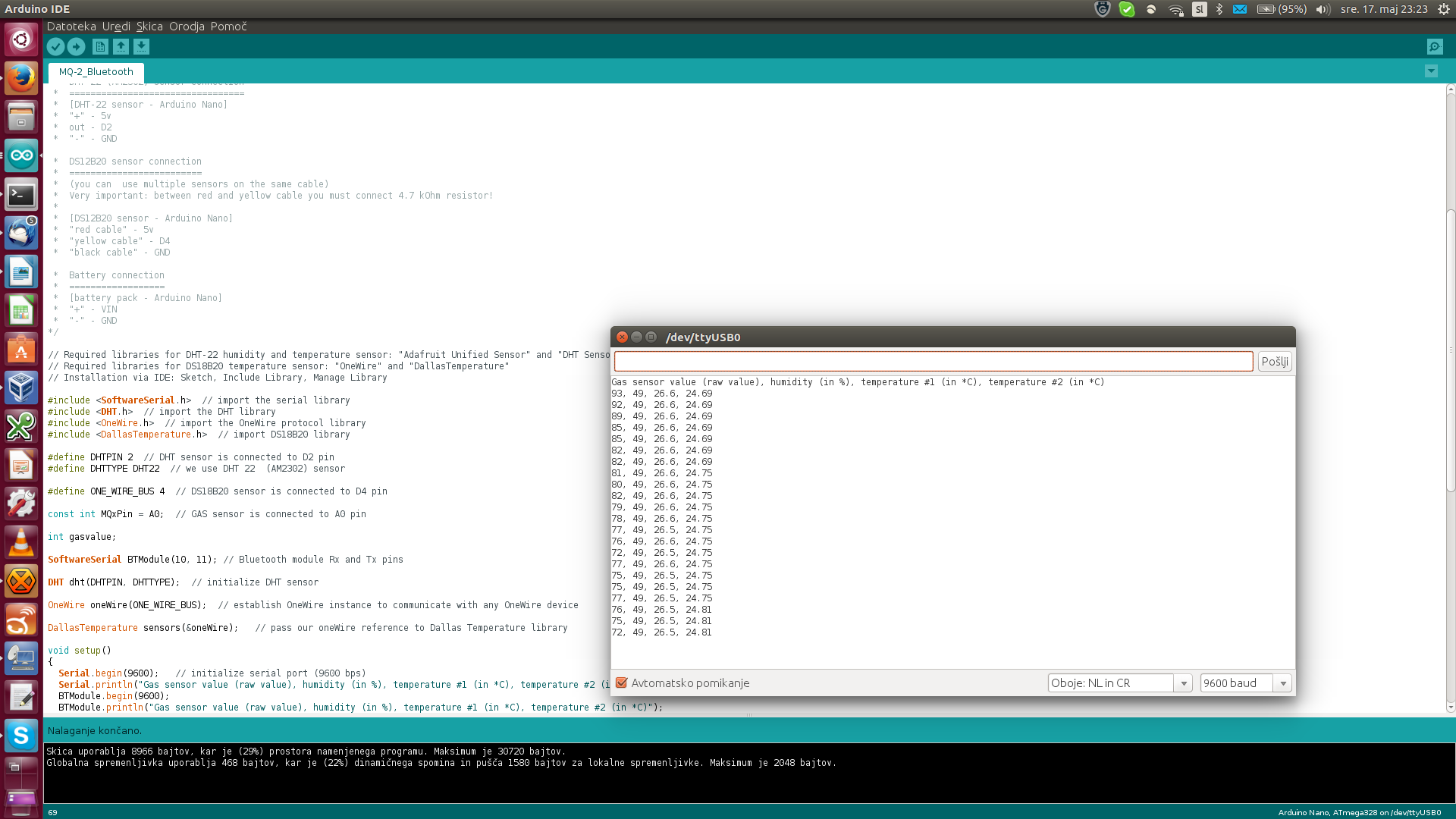Screen dimensions: 1456x819
Task: Click the date and time sre. 17. maj 23:23
Action: (x=1384, y=9)
